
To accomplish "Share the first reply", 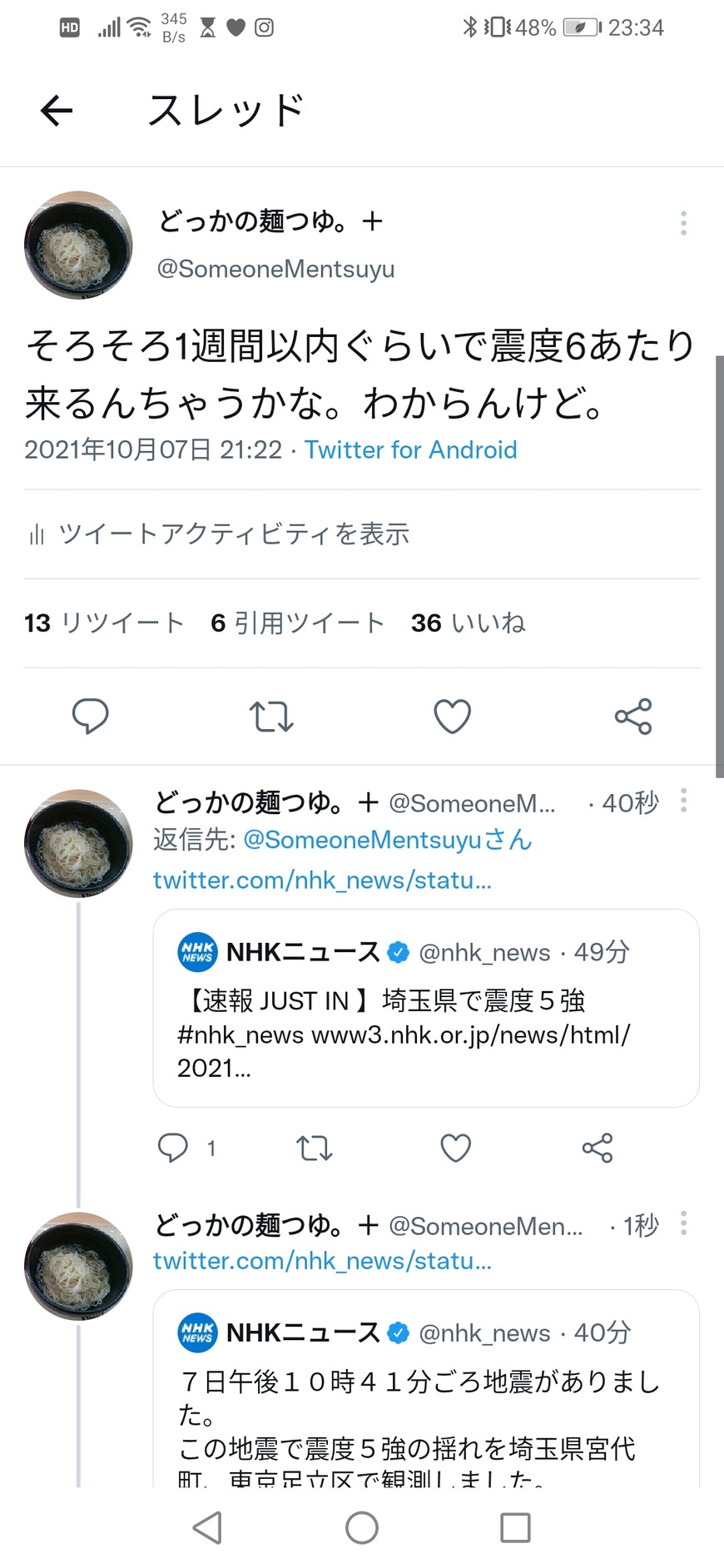I will (598, 1148).
